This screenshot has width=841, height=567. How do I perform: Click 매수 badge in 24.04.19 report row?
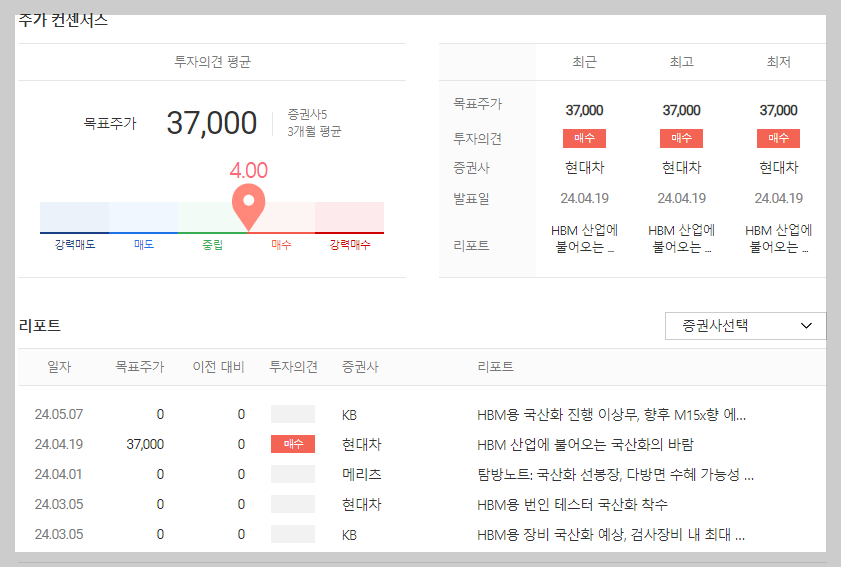click(293, 444)
